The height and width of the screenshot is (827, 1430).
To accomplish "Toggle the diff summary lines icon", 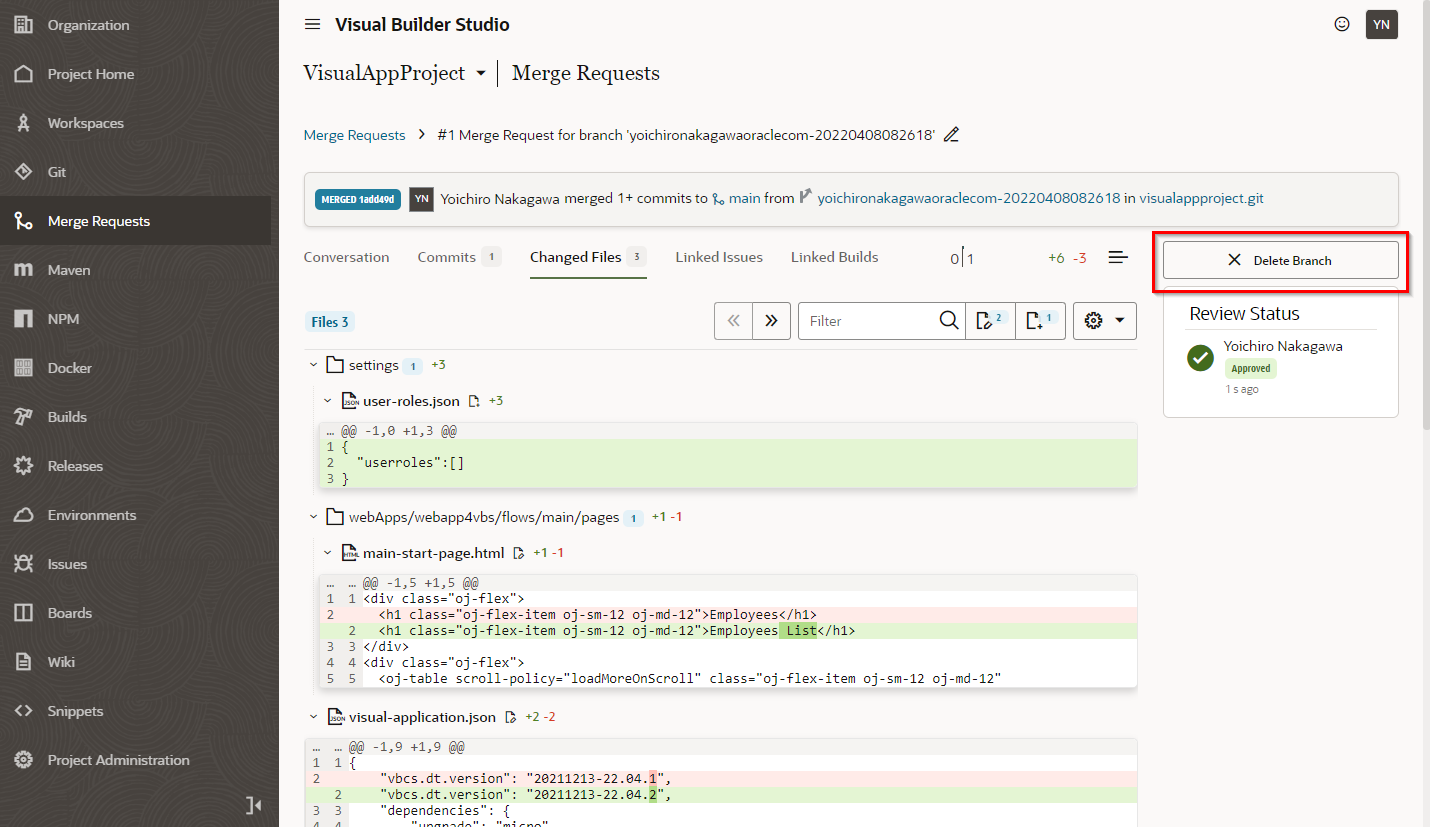I will pyautogui.click(x=1118, y=258).
